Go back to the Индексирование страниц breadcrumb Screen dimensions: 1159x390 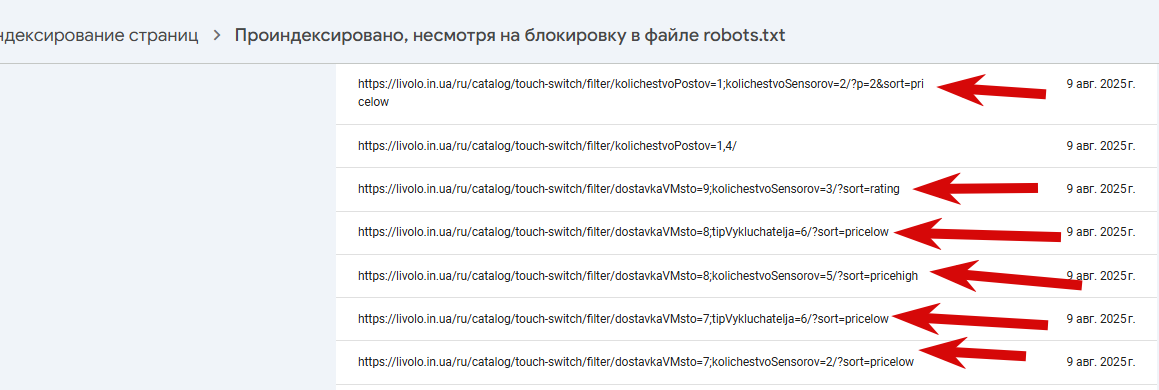pos(99,35)
